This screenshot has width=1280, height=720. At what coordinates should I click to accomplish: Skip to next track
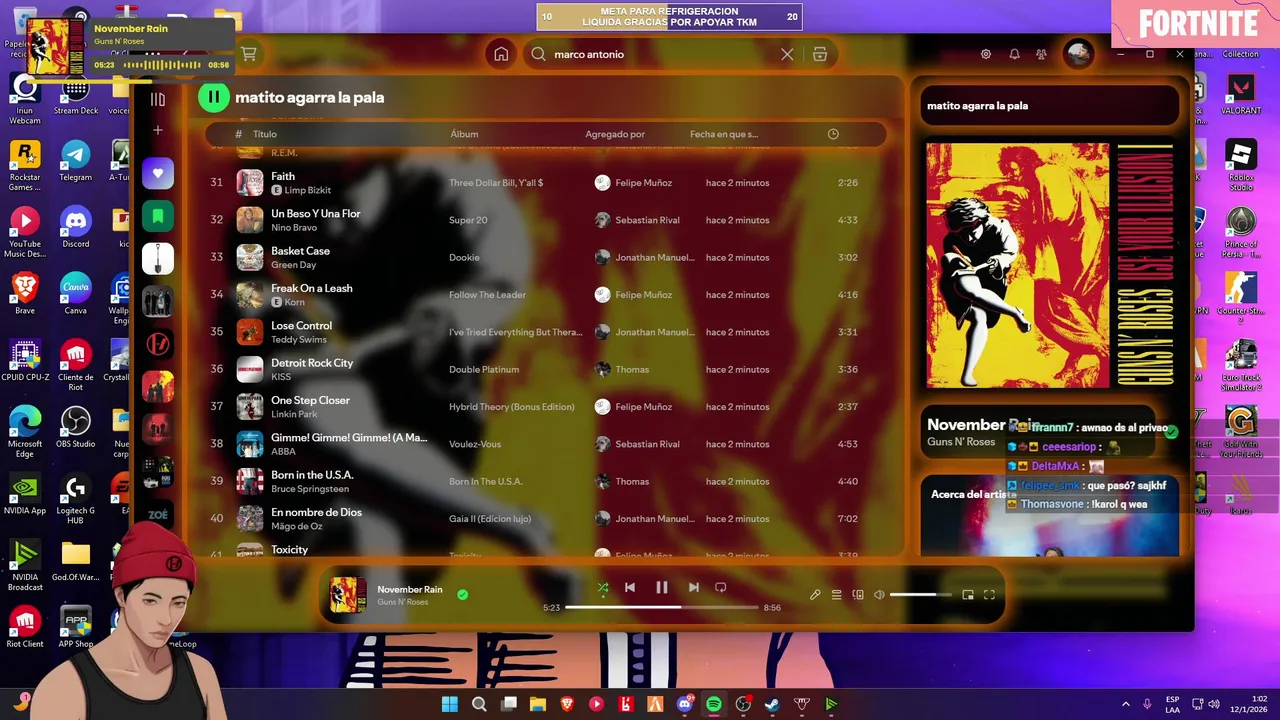(x=693, y=588)
